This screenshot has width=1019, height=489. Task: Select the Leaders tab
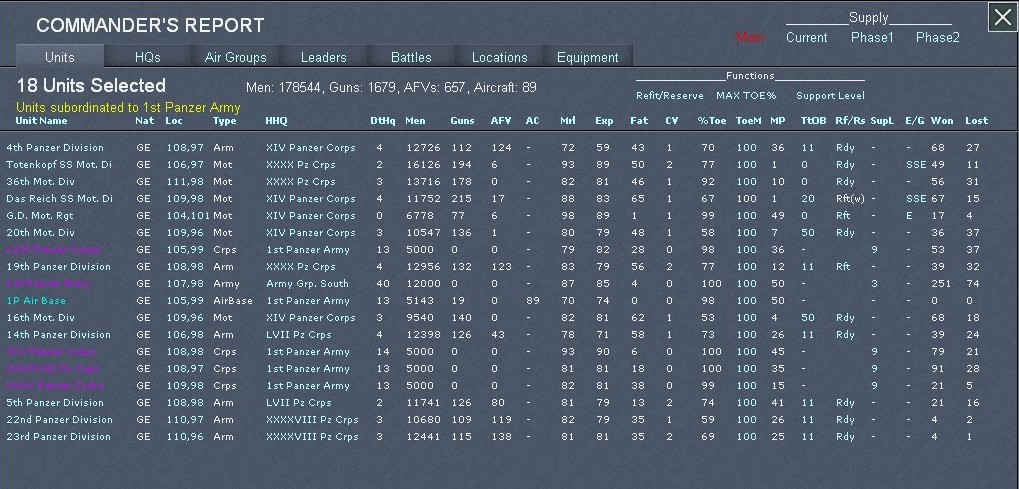point(324,57)
